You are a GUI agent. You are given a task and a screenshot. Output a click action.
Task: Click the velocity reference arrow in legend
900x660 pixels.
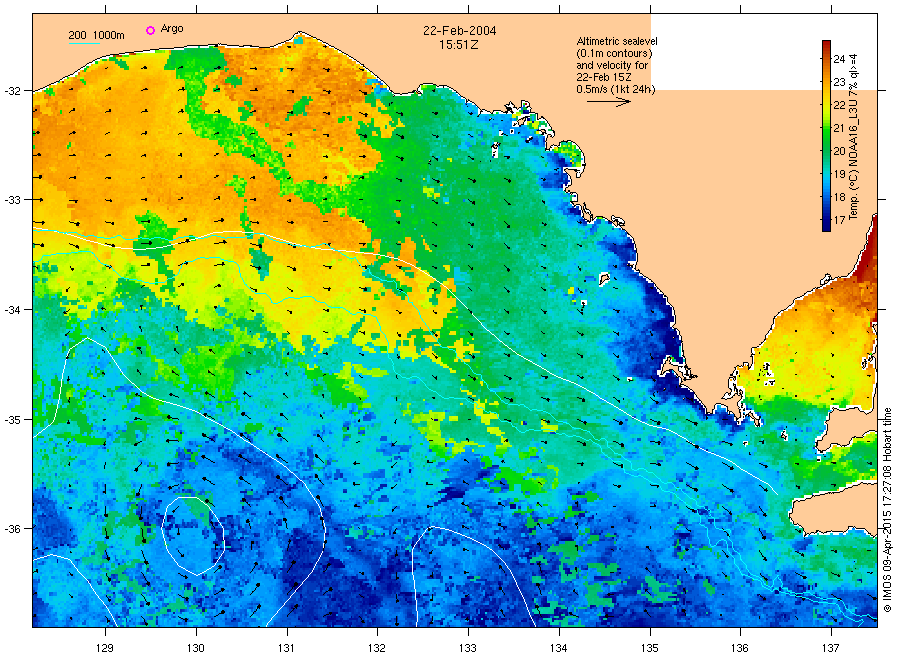pos(608,102)
